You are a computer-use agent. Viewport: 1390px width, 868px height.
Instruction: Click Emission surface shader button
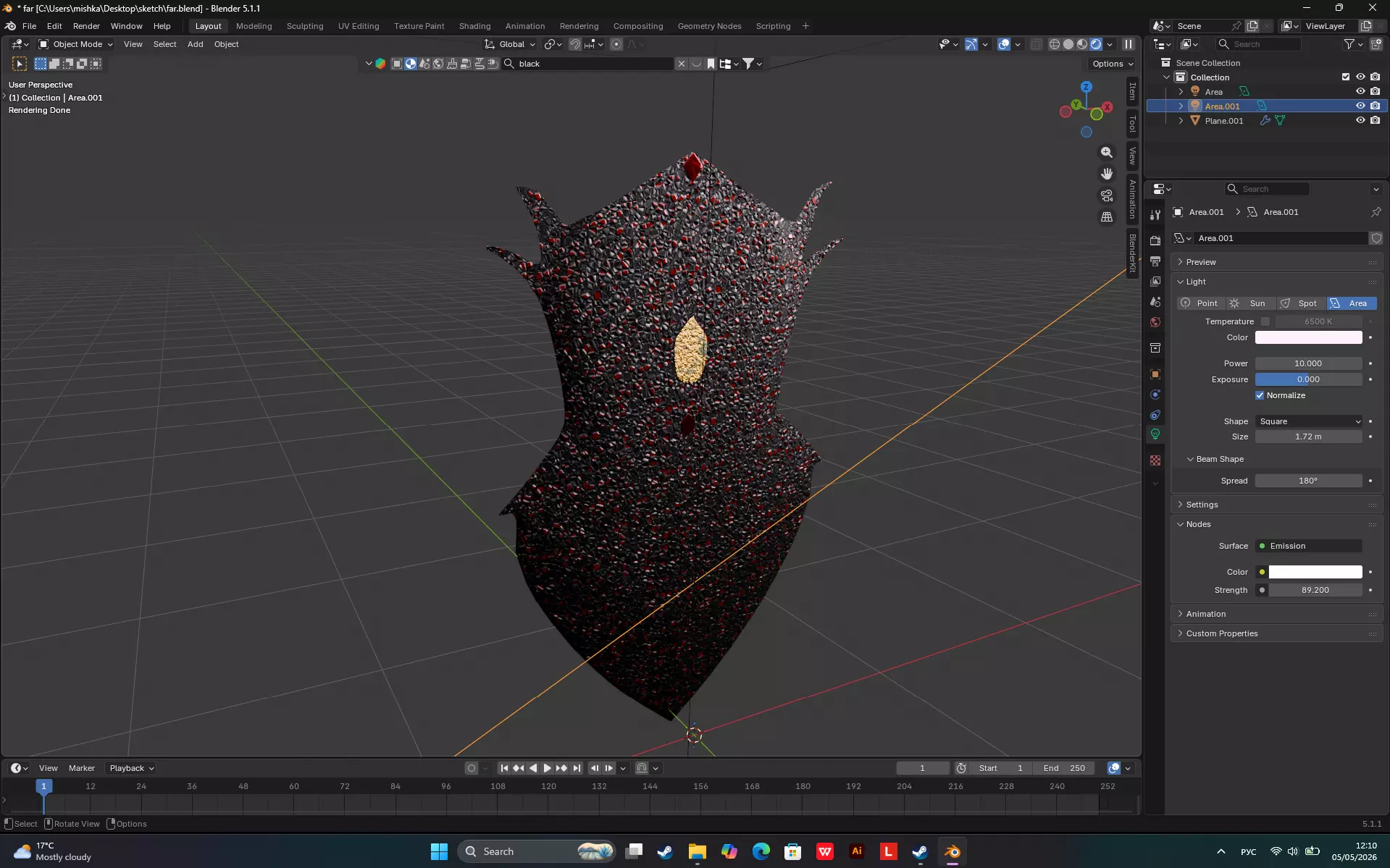tap(1309, 546)
